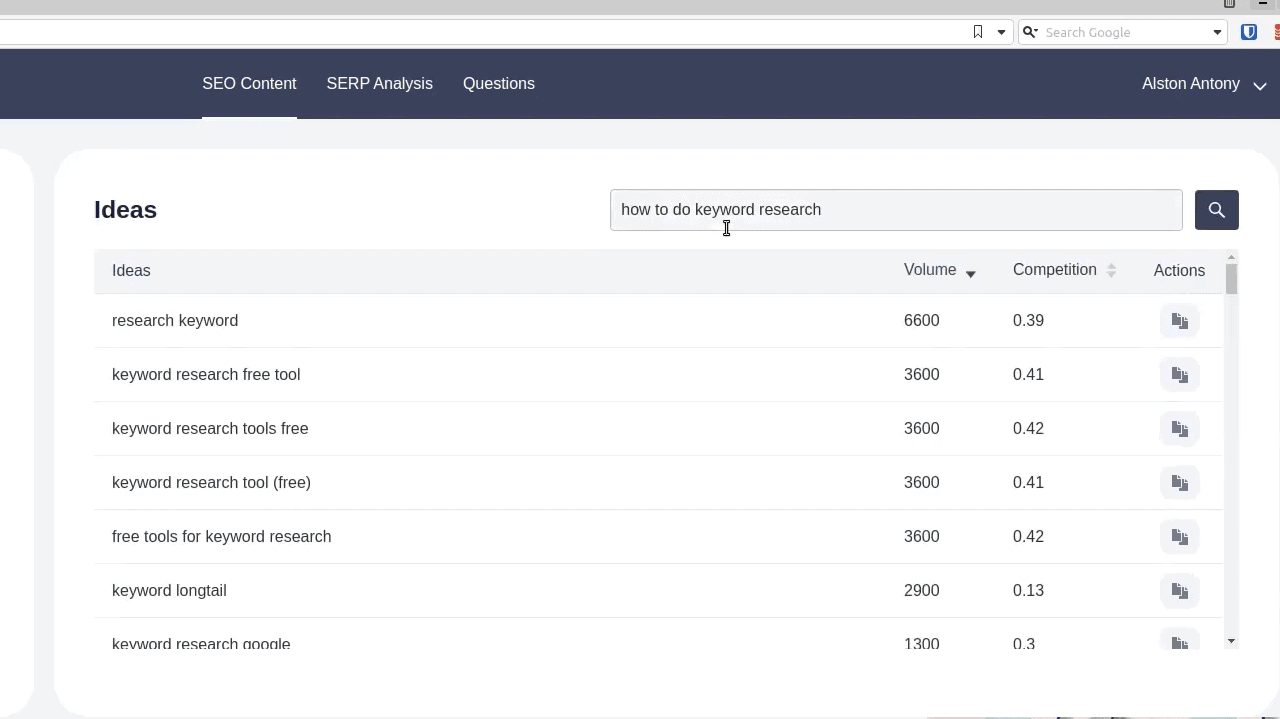This screenshot has width=1280, height=719.
Task: Click the browser bookmark icon
Action: (978, 32)
